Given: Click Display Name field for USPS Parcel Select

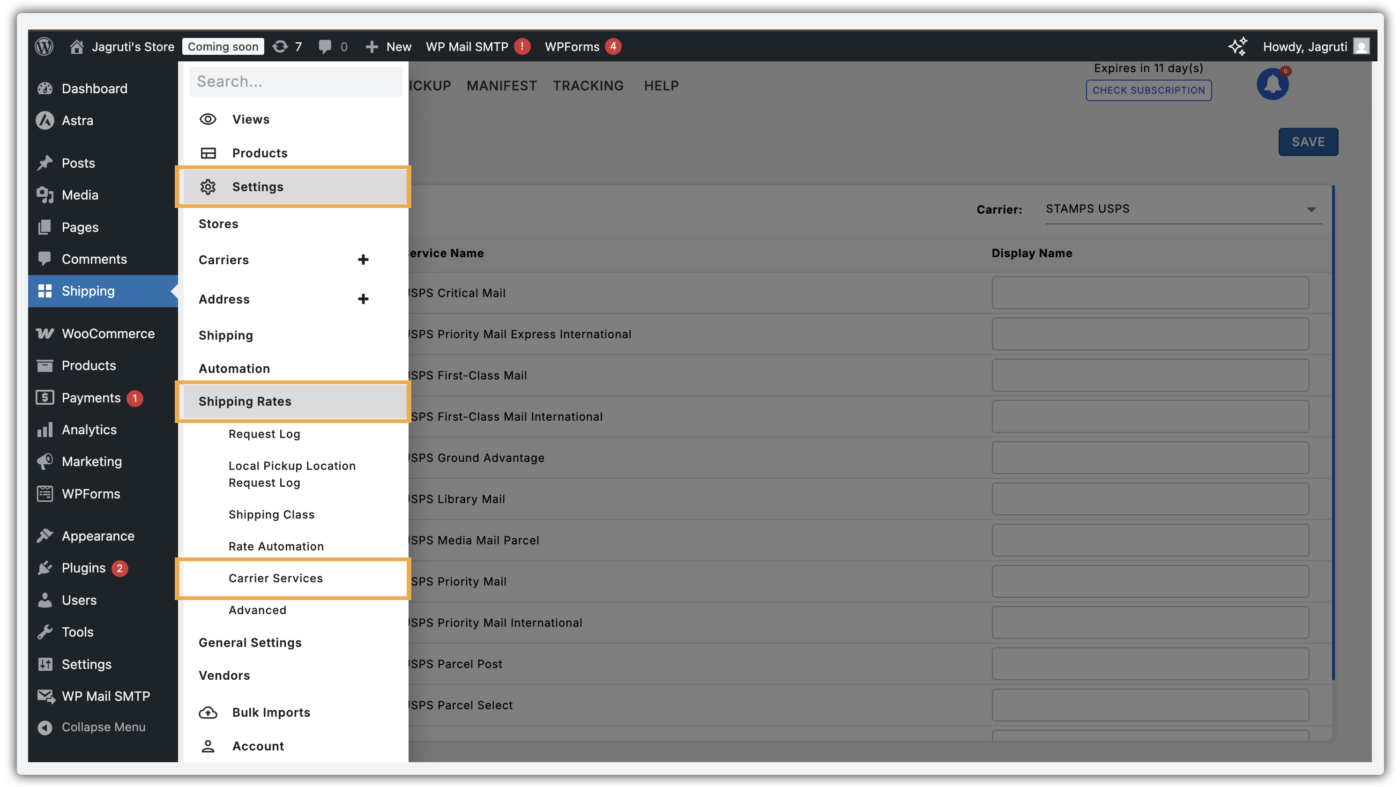Looking at the screenshot, I should pos(1150,705).
